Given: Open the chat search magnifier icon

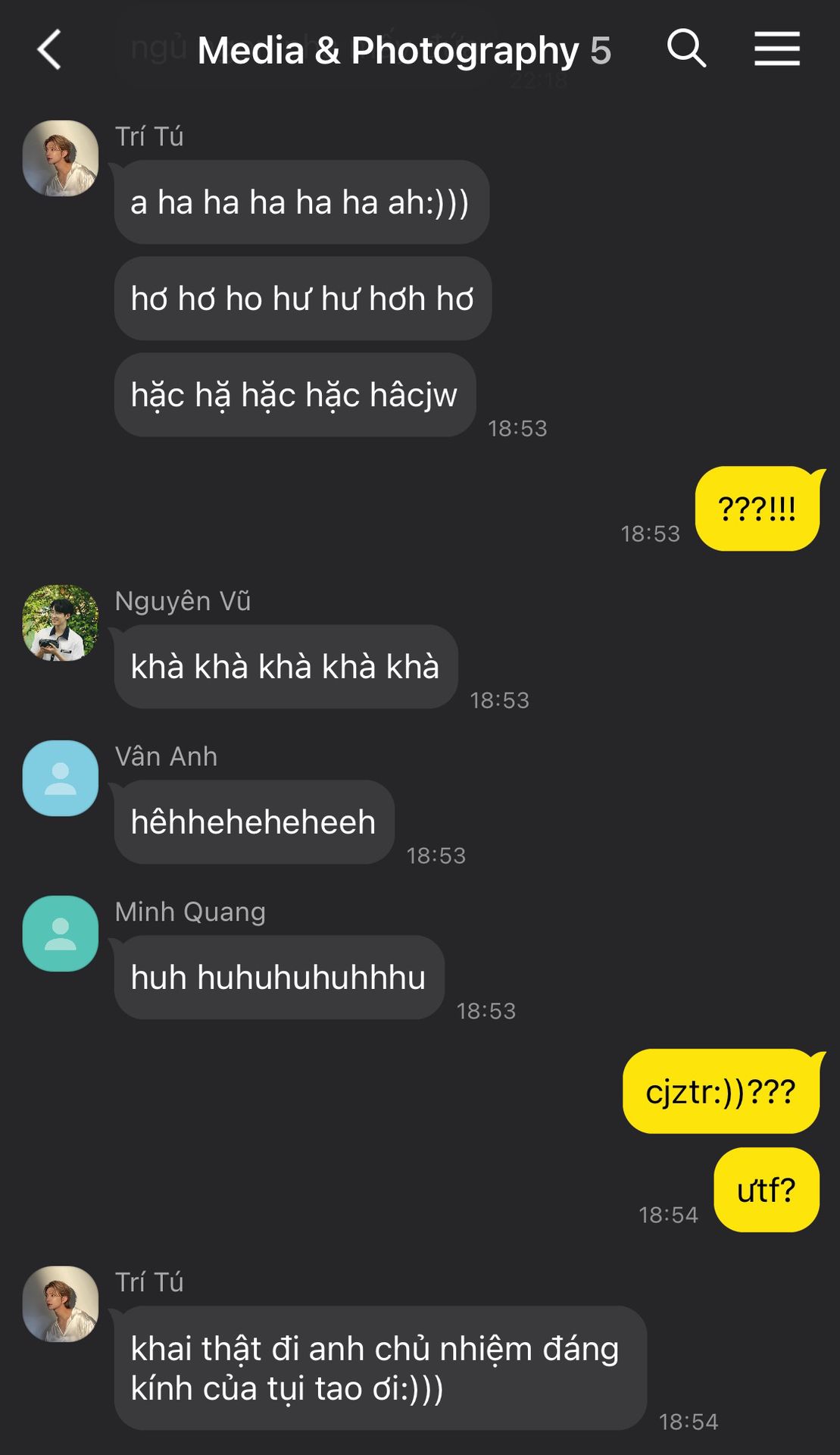Looking at the screenshot, I should 686,48.
